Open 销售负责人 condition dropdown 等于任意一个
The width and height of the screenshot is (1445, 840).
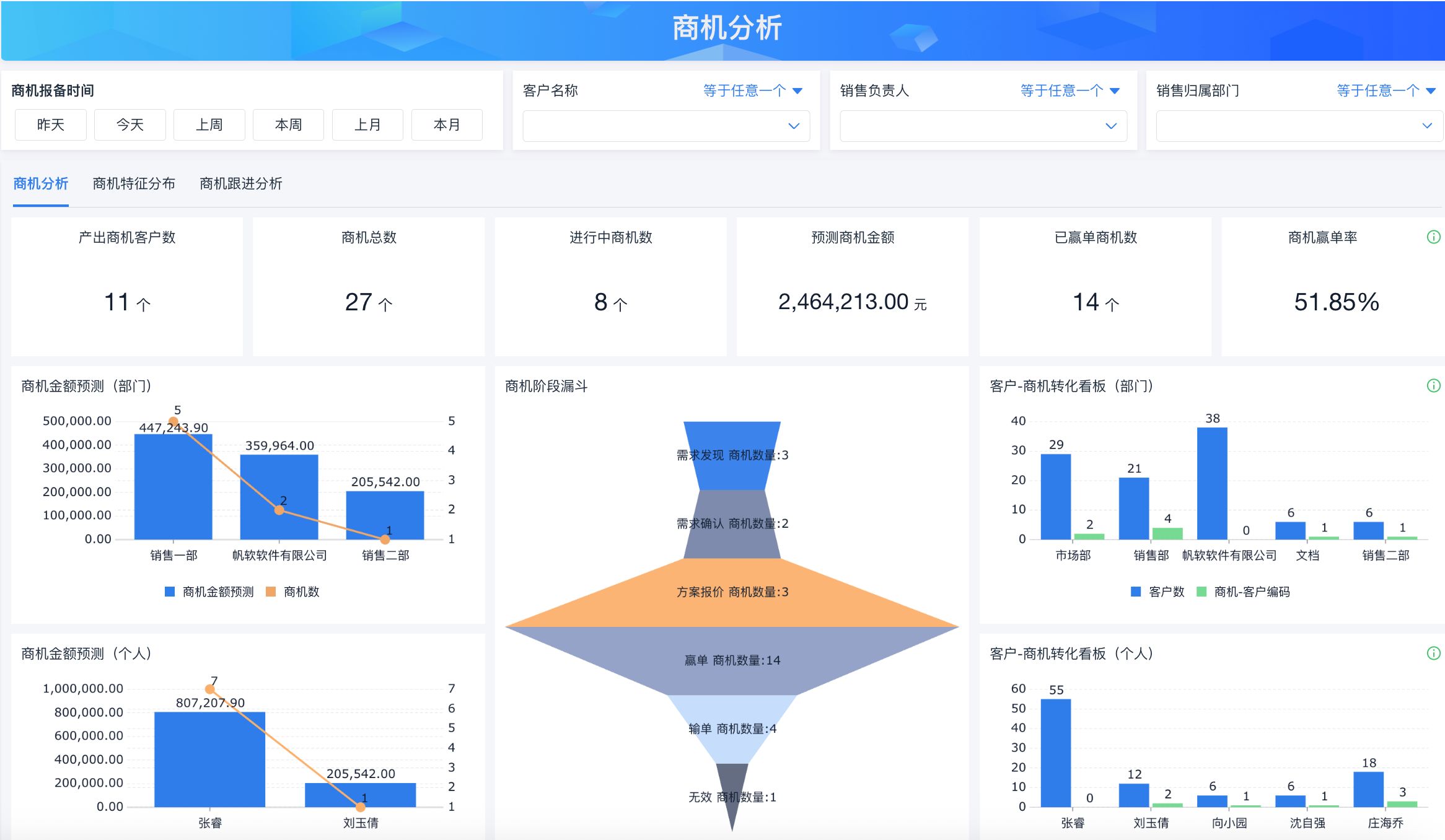1069,91
